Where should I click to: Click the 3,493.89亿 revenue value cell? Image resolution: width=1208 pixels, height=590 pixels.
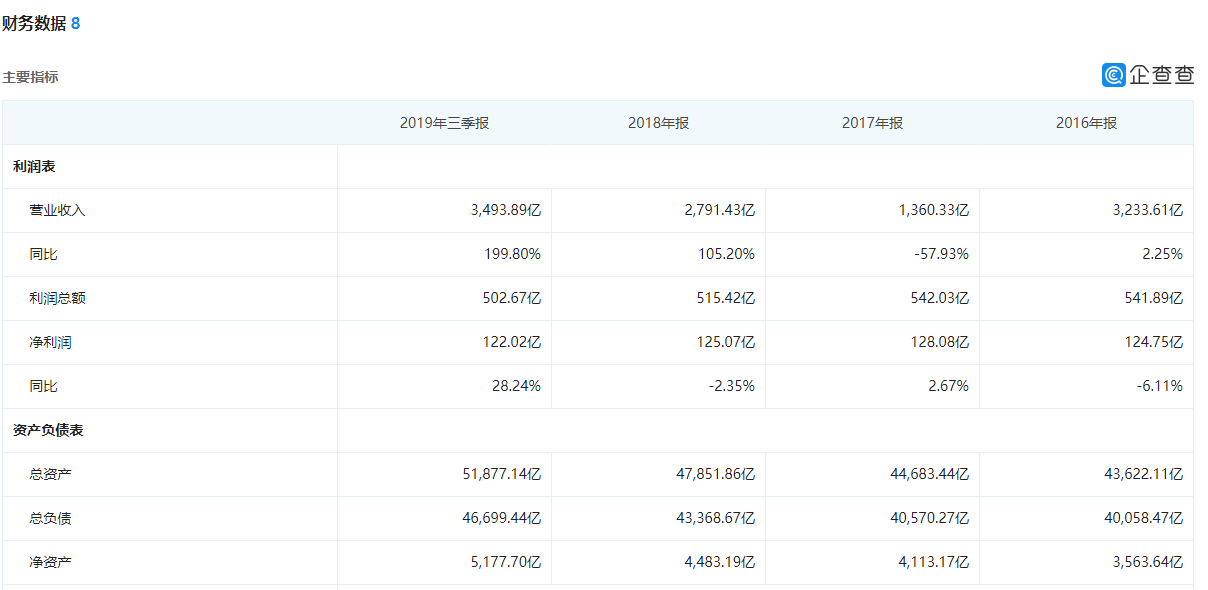[x=505, y=210]
